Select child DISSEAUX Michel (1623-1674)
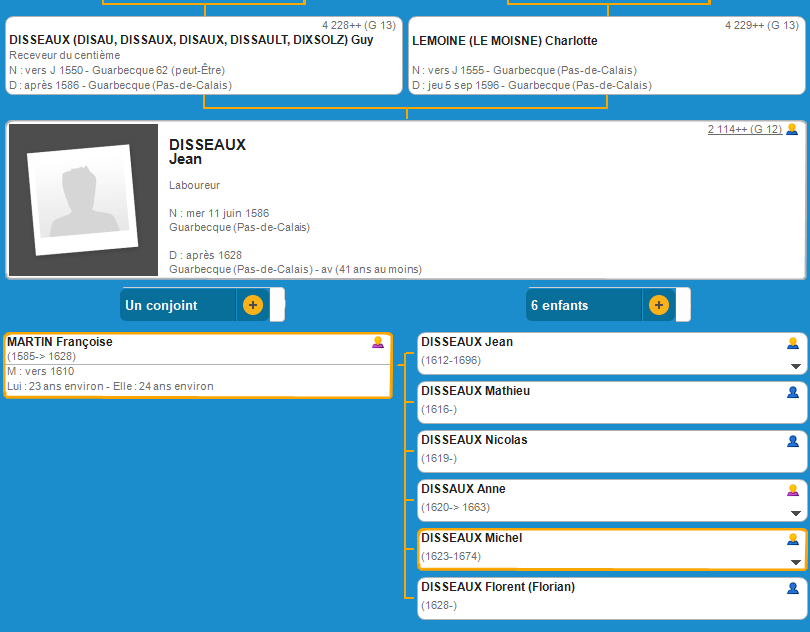810x632 pixels. (471, 538)
